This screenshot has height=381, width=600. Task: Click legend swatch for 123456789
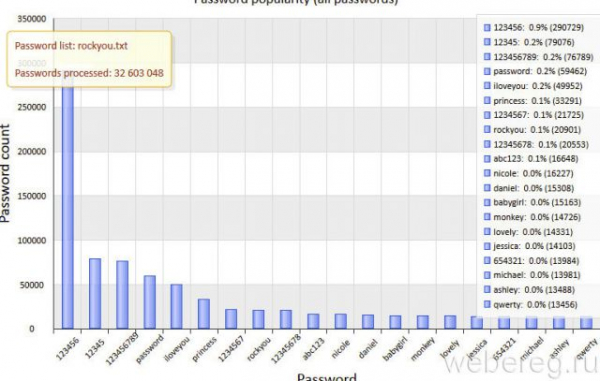487,57
